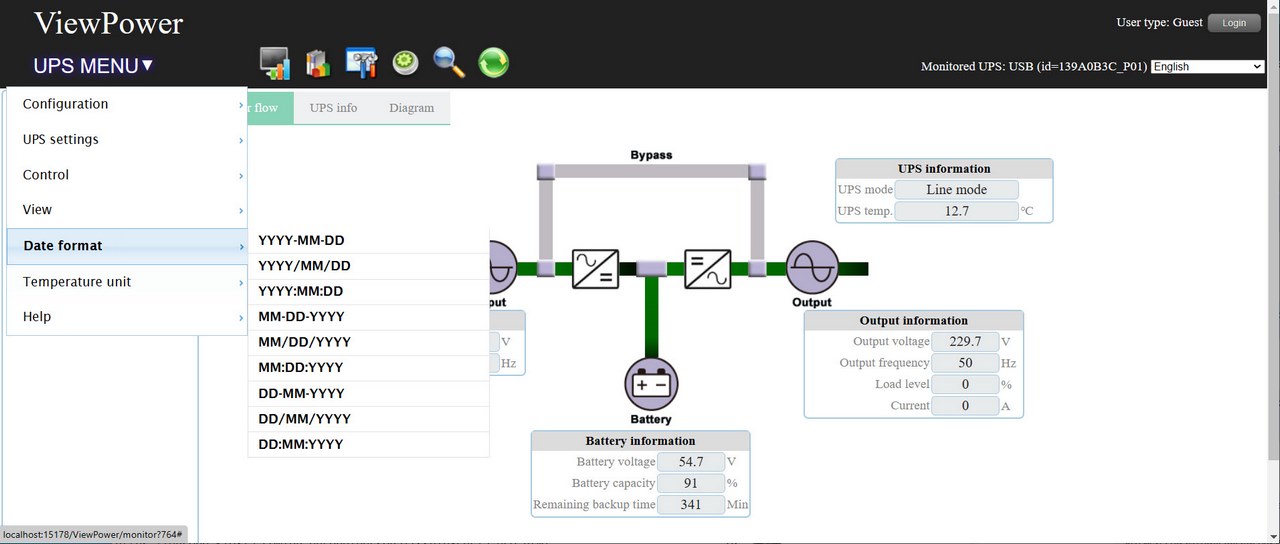Click the Output frequency value 50
The height and width of the screenshot is (544, 1280).
pyautogui.click(x=965, y=363)
